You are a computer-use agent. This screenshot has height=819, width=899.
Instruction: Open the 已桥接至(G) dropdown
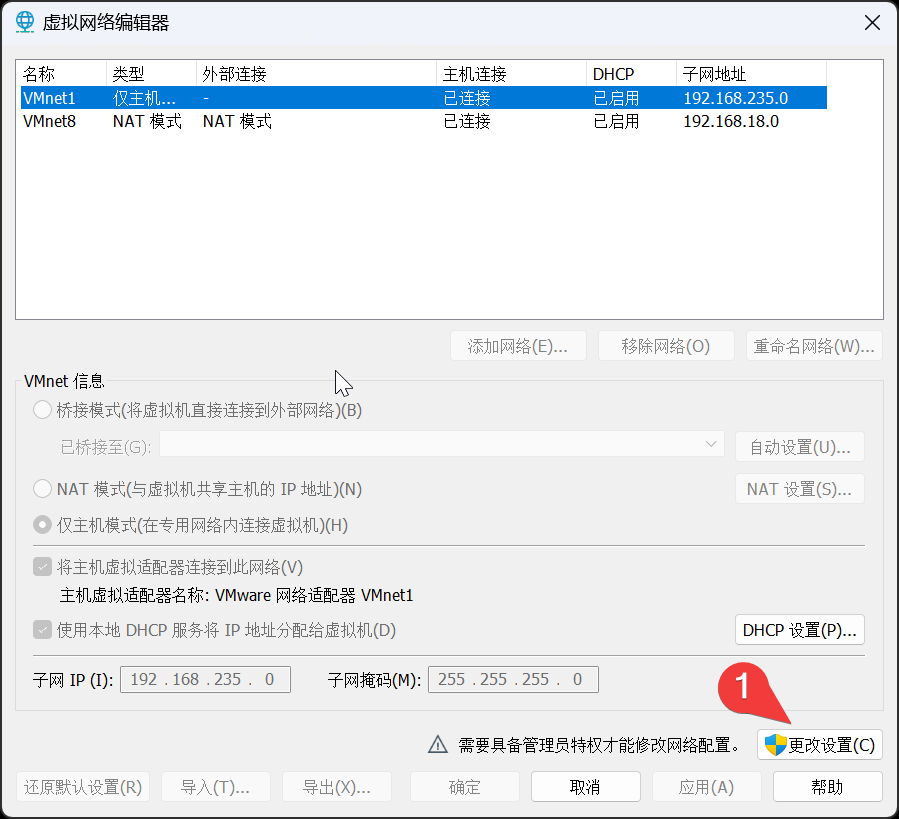tap(442, 444)
